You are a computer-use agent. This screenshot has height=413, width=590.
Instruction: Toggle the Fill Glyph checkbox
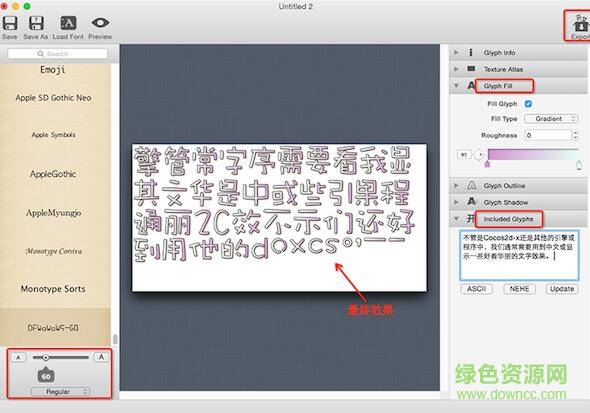point(528,104)
